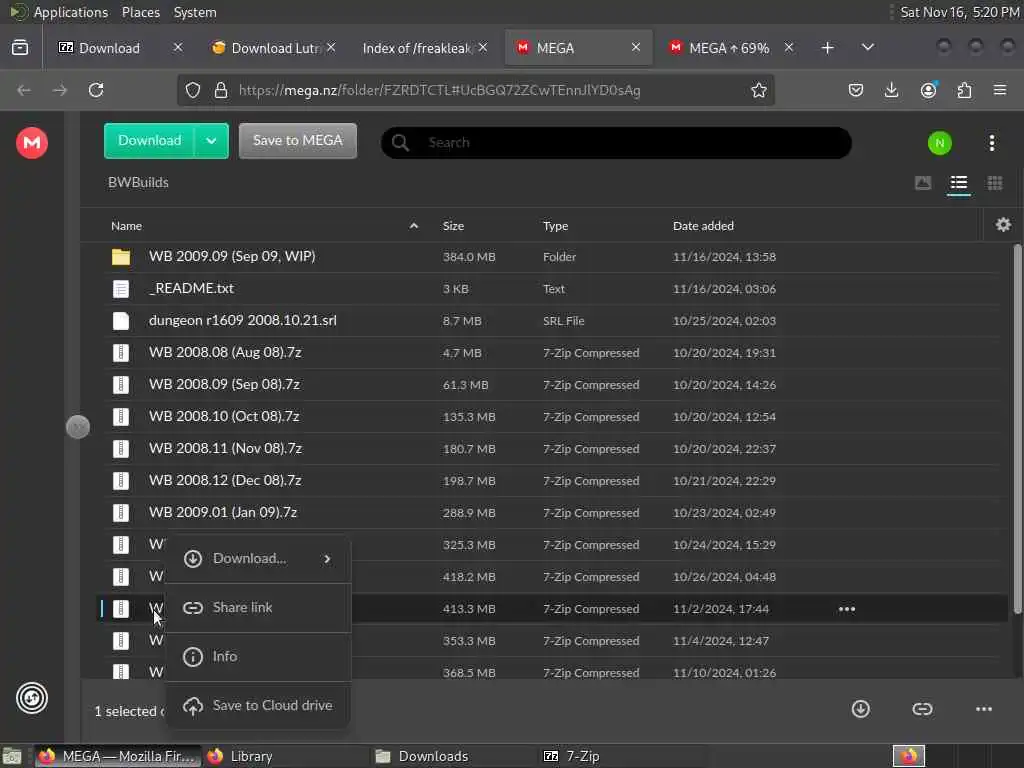Viewport: 1024px width, 768px height.
Task: Click the Save to MEGA button
Action: pyautogui.click(x=298, y=140)
